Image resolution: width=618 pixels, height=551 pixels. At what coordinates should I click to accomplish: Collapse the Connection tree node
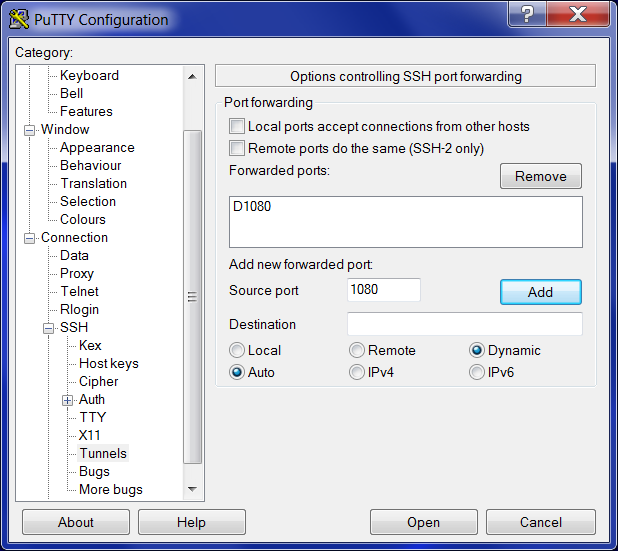point(29,238)
